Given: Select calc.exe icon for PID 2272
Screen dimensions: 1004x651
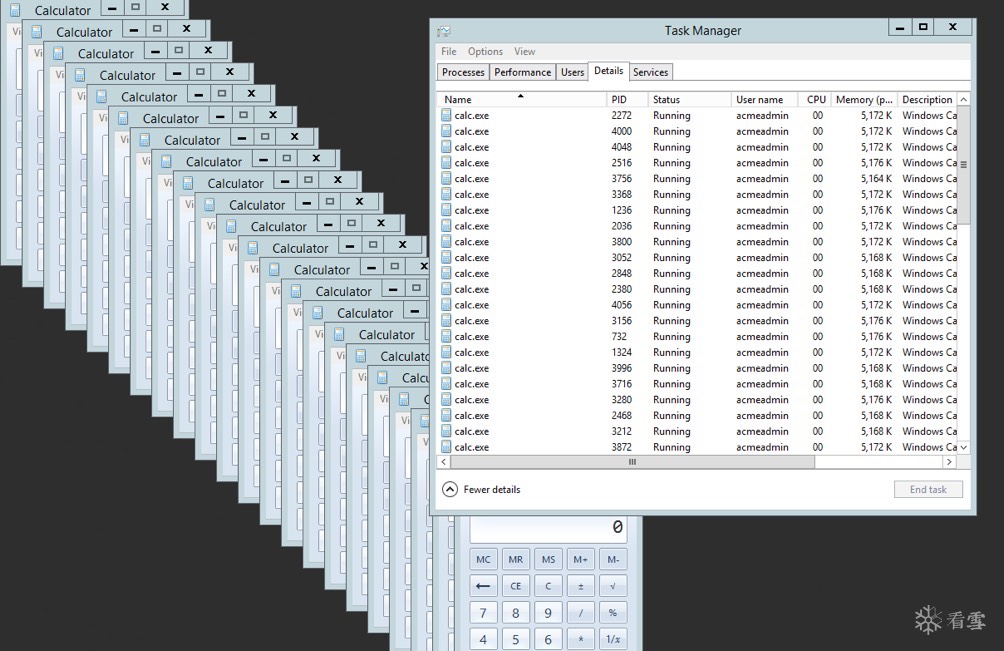Looking at the screenshot, I should (446, 115).
